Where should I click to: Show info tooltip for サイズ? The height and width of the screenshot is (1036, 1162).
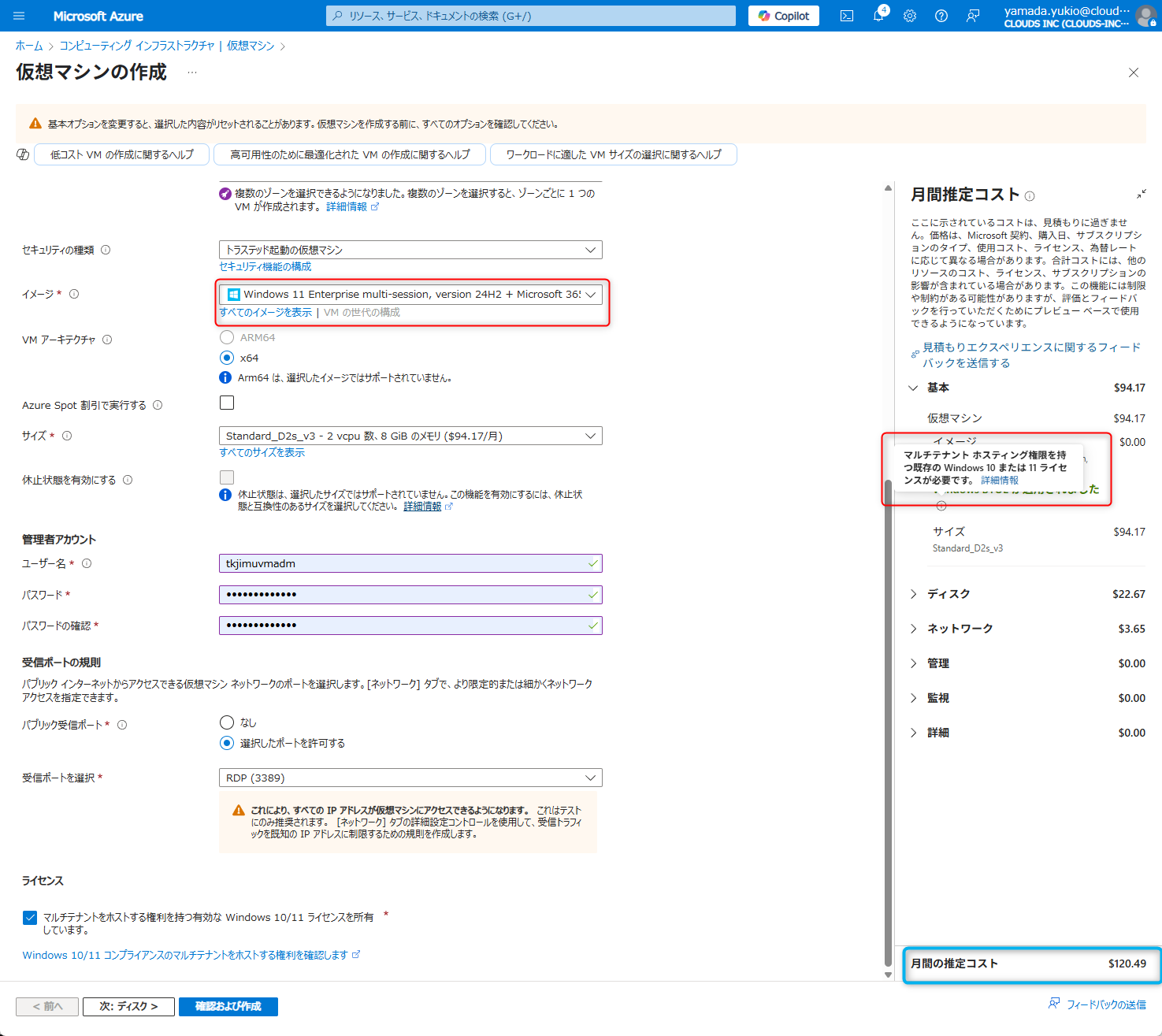click(x=67, y=436)
